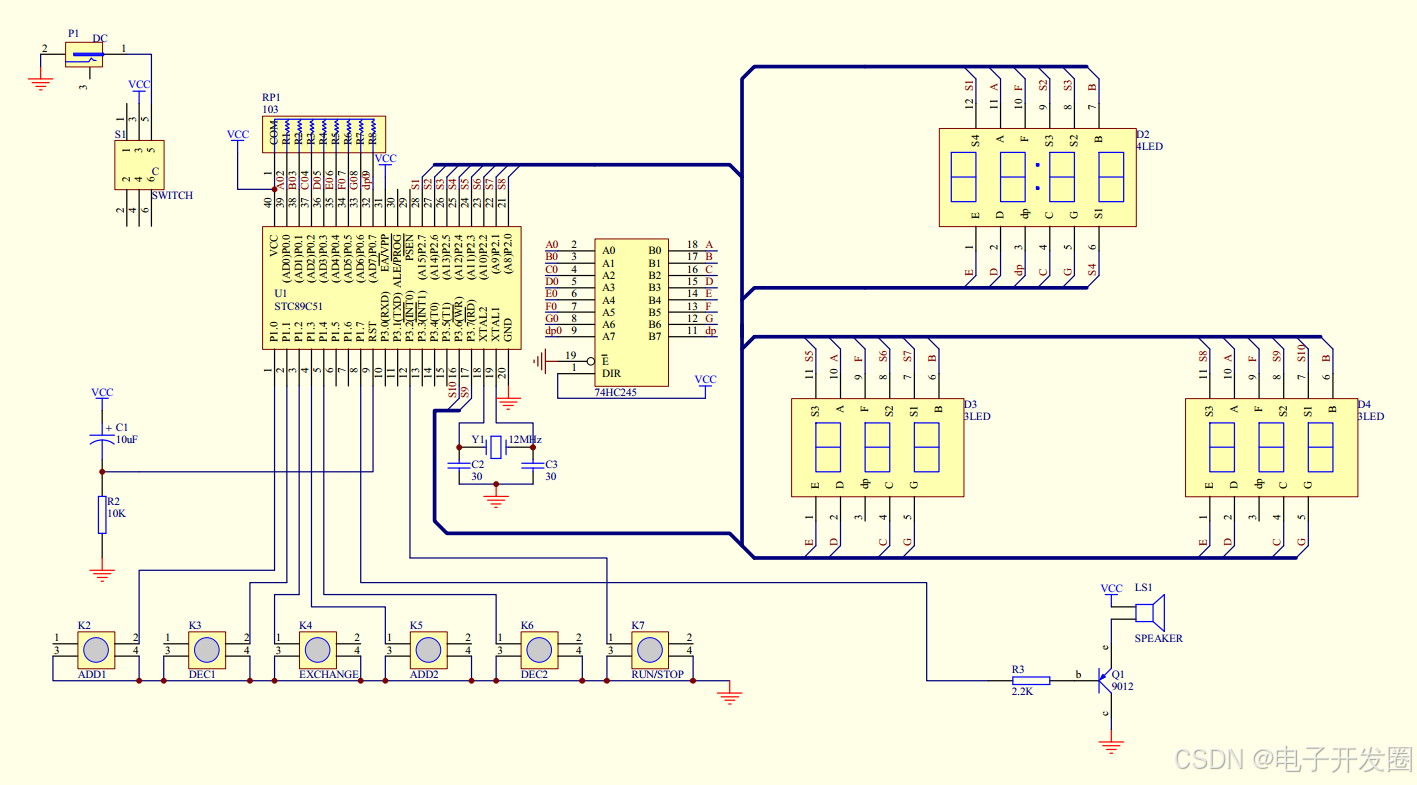The width and height of the screenshot is (1417, 785).
Task: Click the 'XTAL2' pin label on U1
Action: click(x=484, y=327)
